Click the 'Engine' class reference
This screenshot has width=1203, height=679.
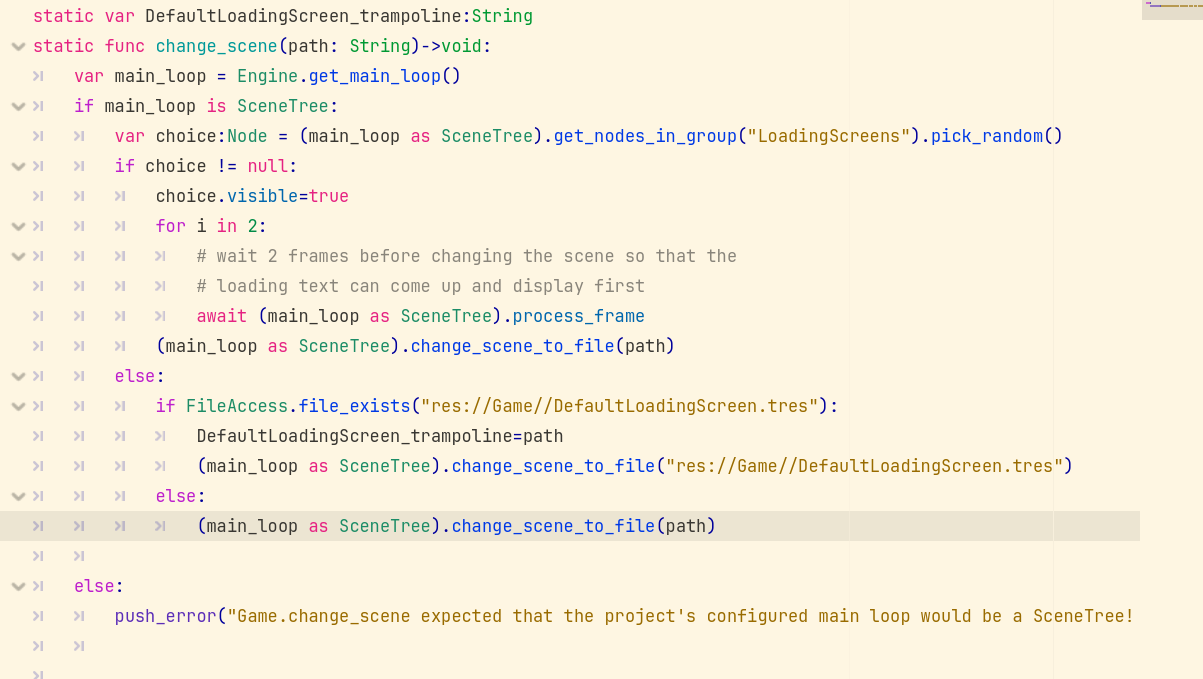tap(267, 76)
